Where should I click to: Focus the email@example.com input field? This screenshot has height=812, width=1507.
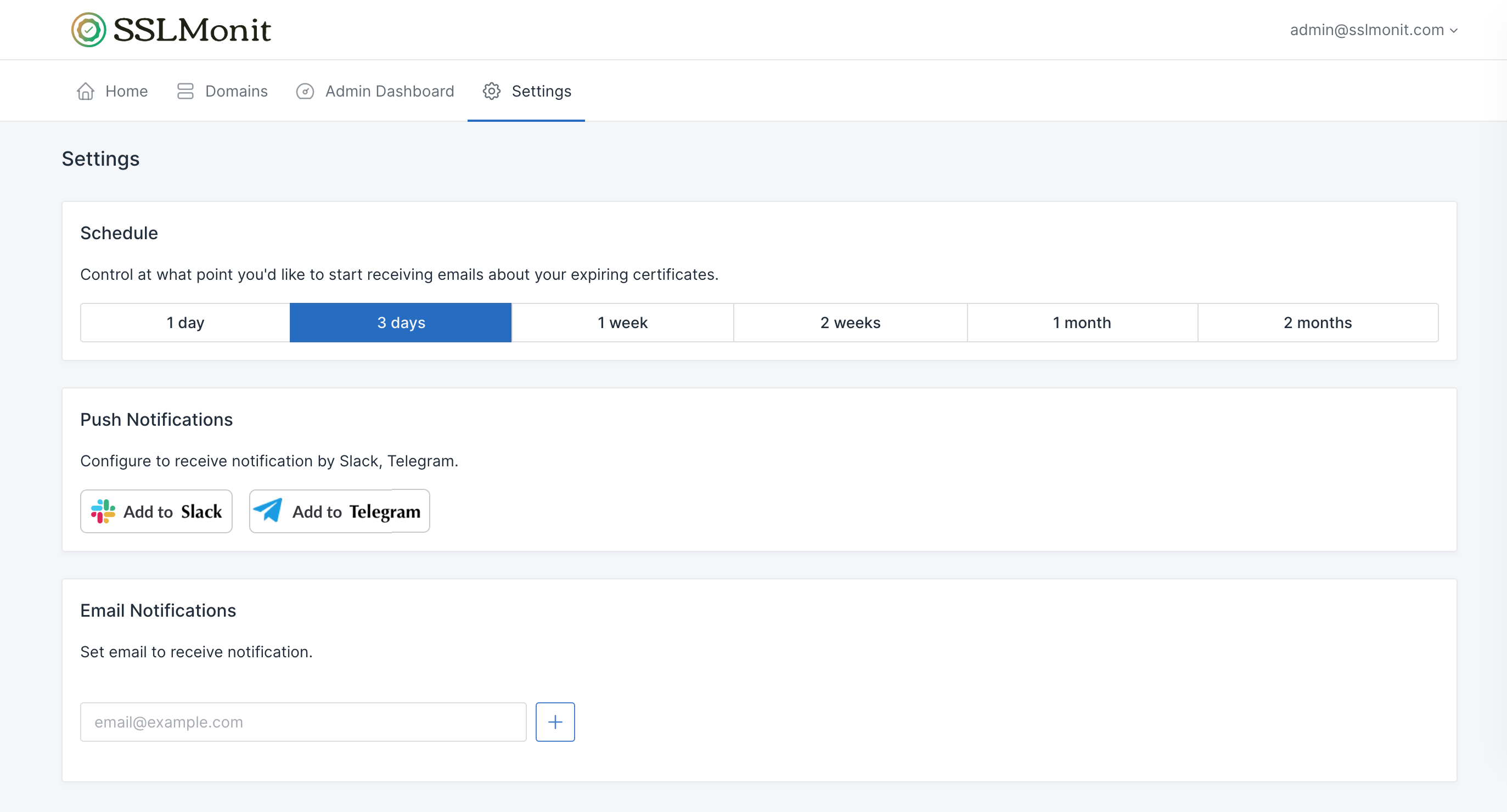303,722
